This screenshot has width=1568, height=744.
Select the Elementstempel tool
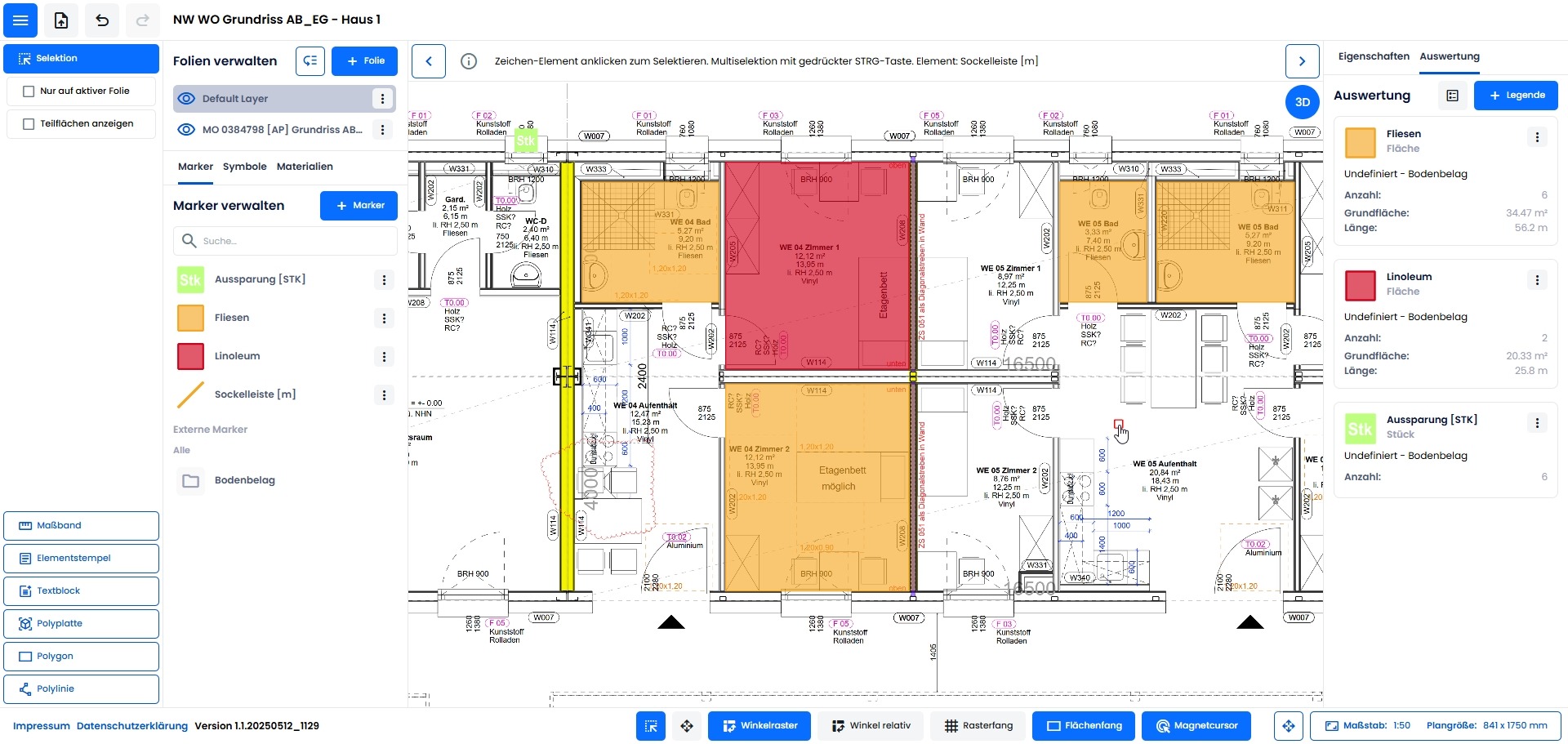point(81,559)
